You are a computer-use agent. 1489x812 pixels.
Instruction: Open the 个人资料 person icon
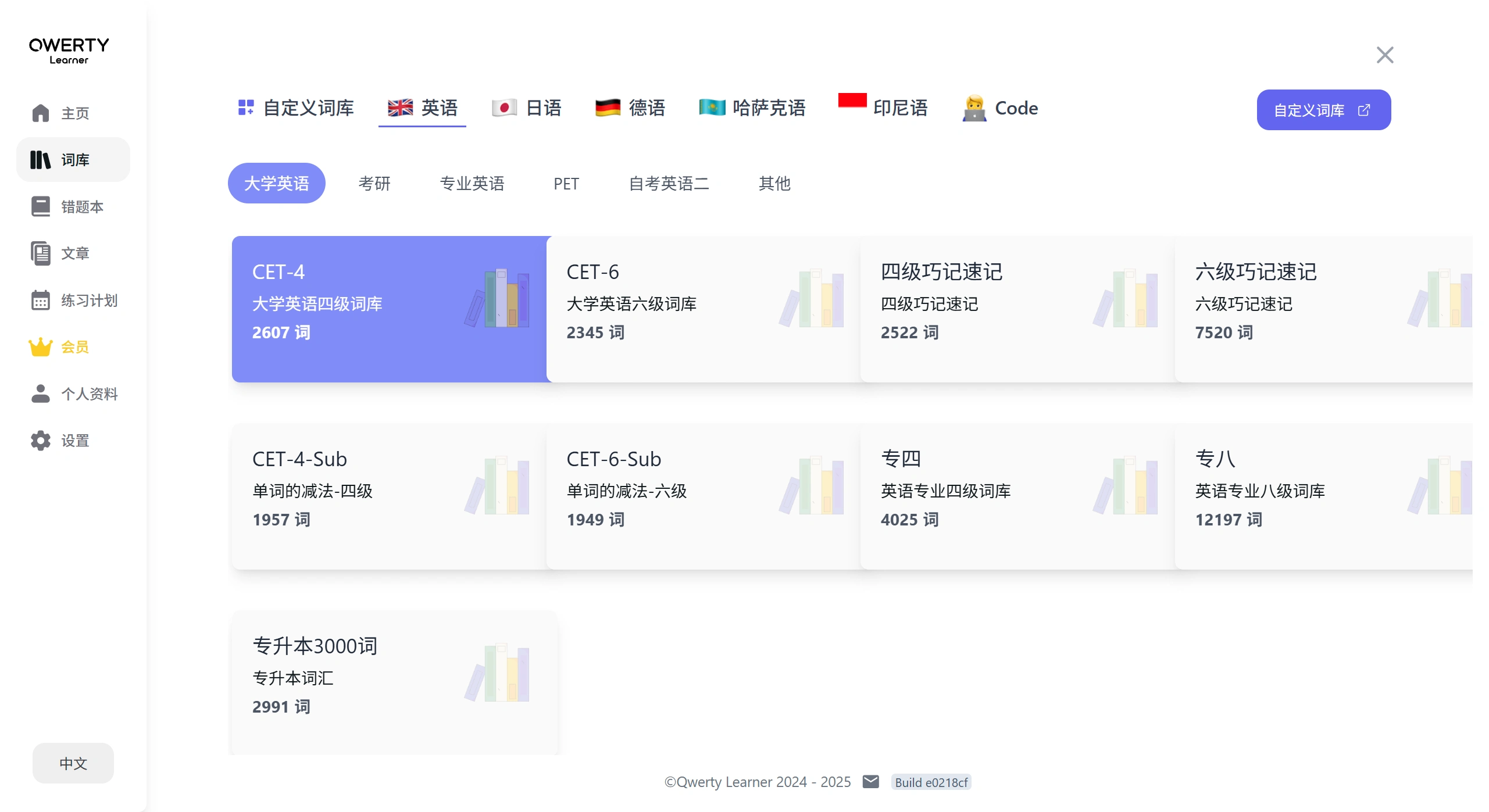[x=41, y=394]
